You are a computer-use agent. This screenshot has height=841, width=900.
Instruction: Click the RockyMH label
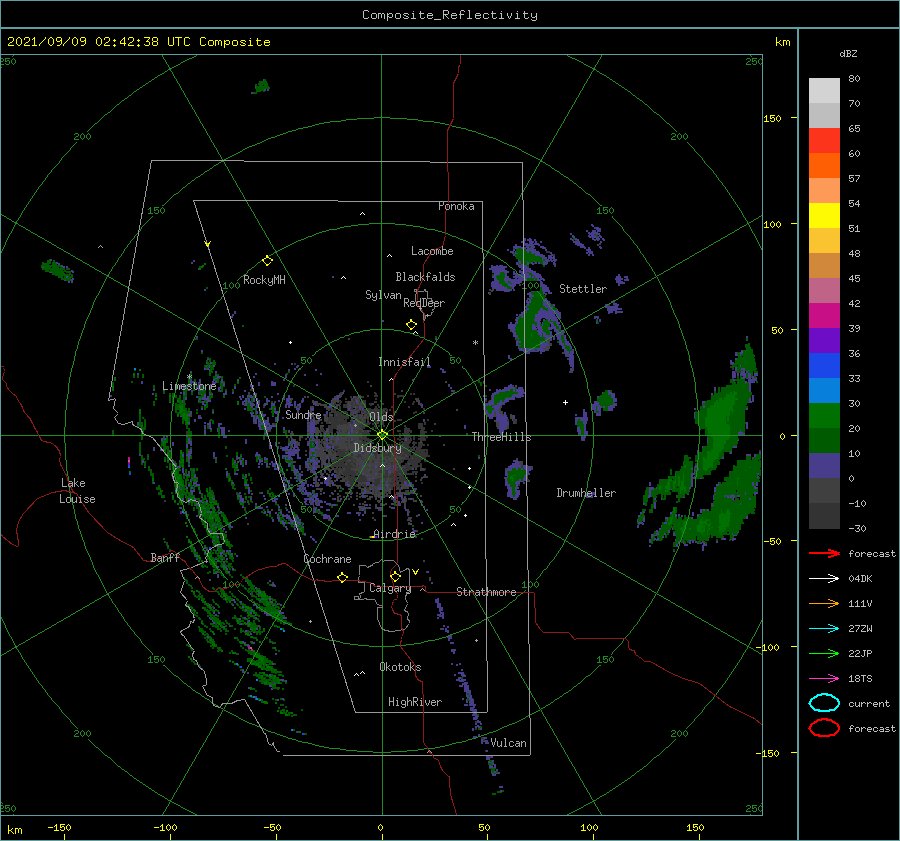264,280
